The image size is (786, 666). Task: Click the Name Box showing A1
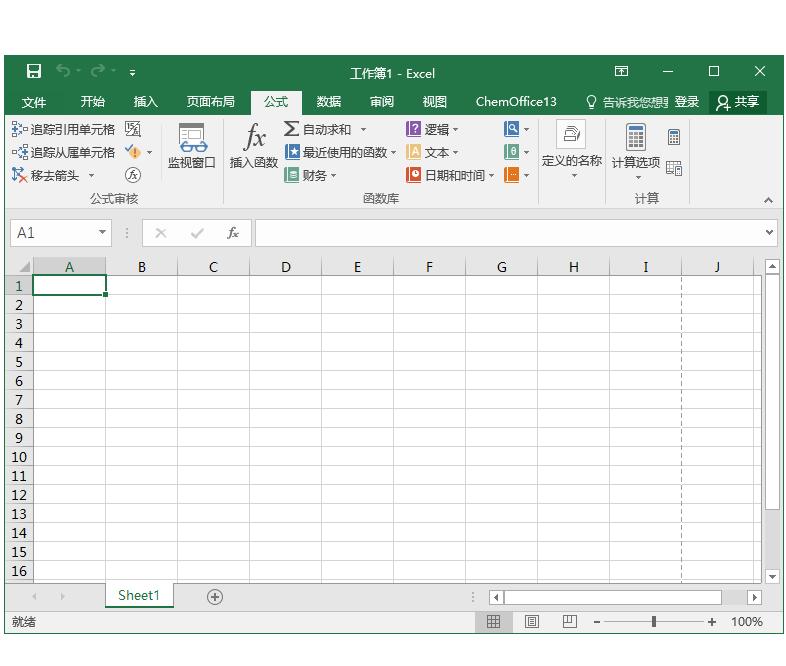[x=55, y=233]
